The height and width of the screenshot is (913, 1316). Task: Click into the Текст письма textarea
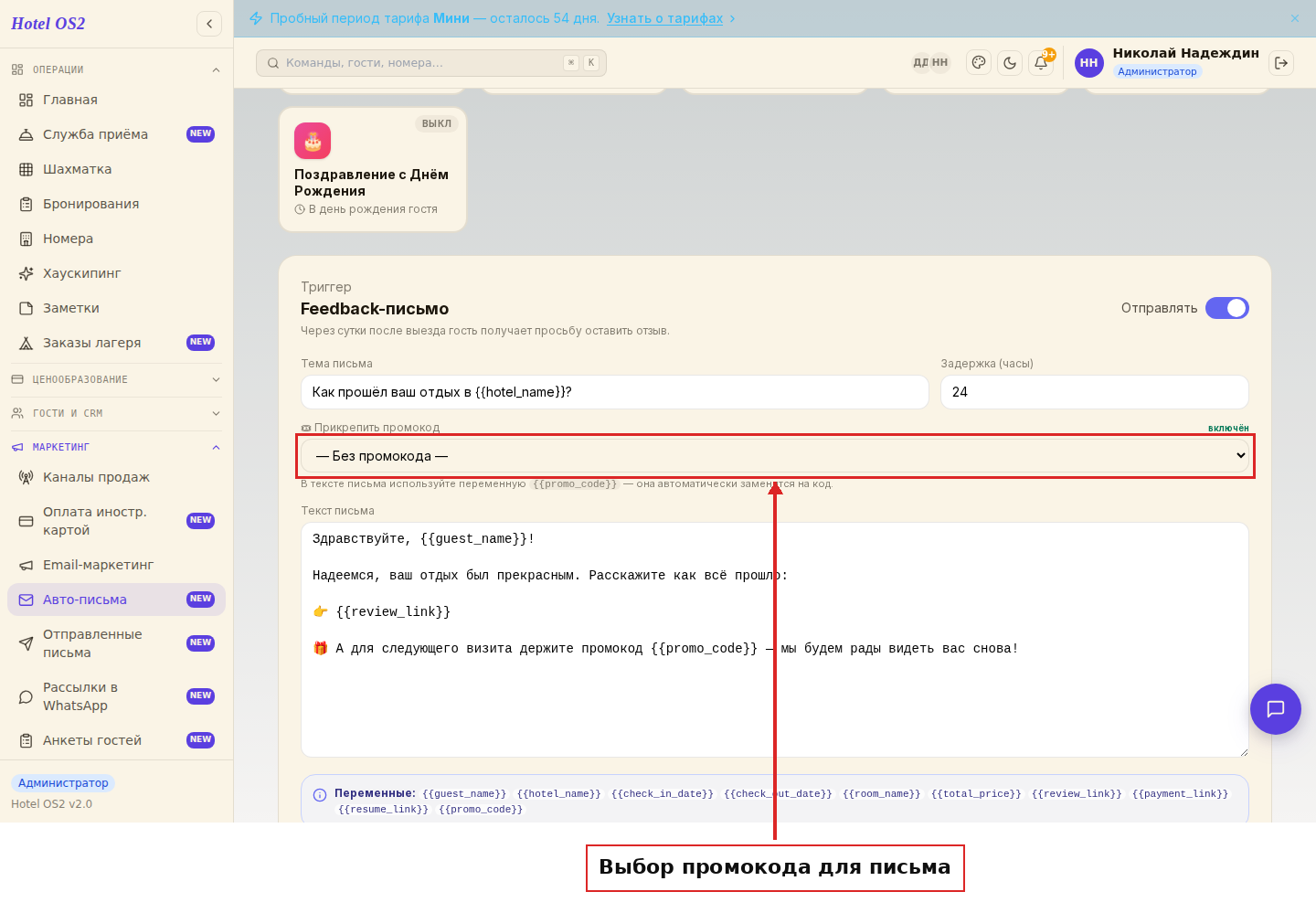[x=775, y=640]
